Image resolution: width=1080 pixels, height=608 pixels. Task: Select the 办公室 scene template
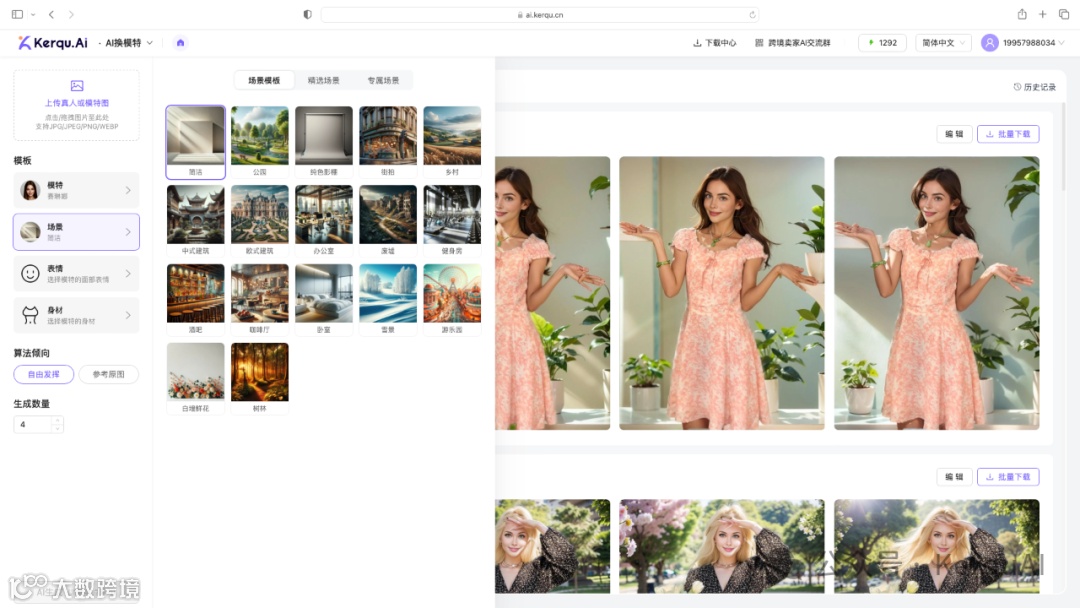pyautogui.click(x=324, y=220)
